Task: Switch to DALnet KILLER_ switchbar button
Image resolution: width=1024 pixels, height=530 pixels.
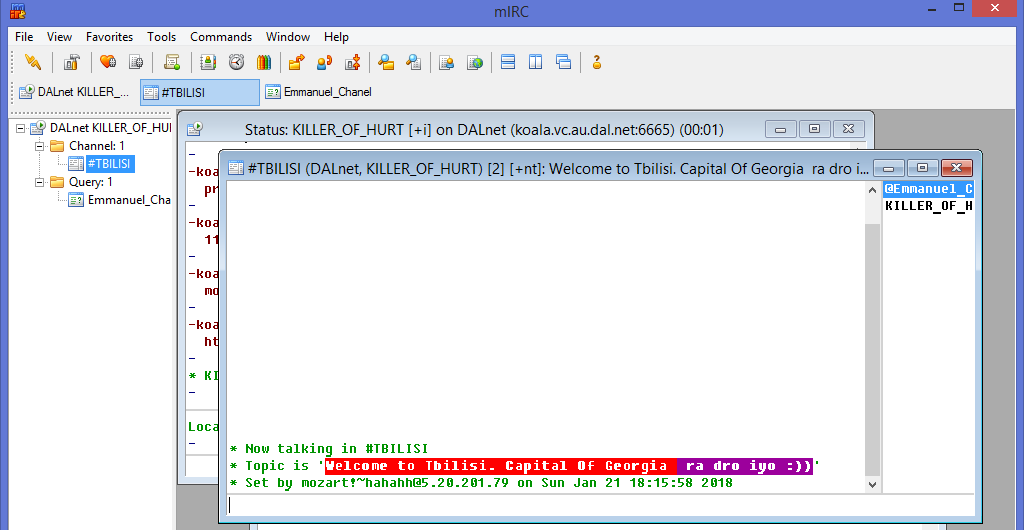Action: [76, 92]
